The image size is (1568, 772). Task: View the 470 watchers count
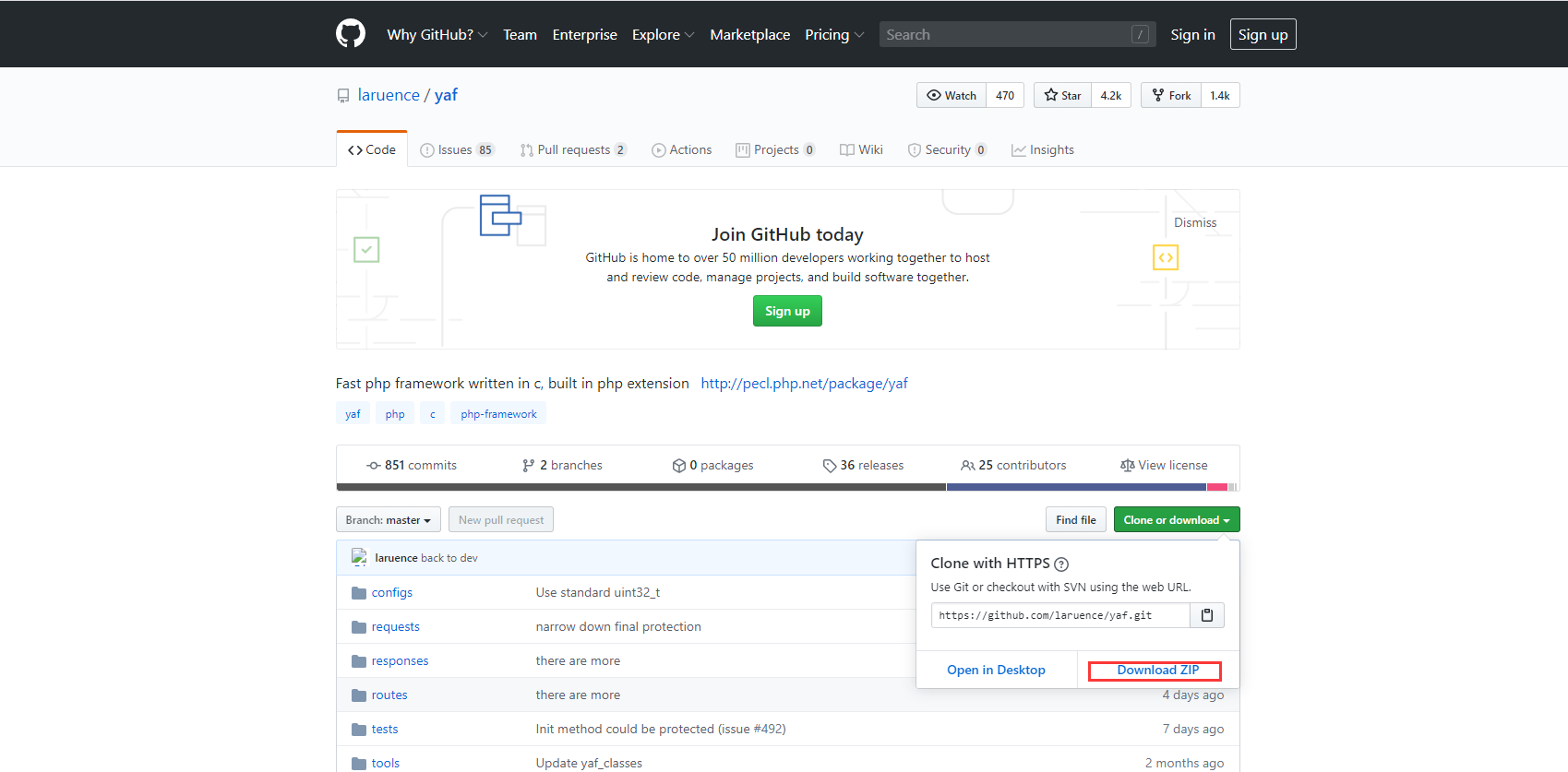tap(1005, 95)
